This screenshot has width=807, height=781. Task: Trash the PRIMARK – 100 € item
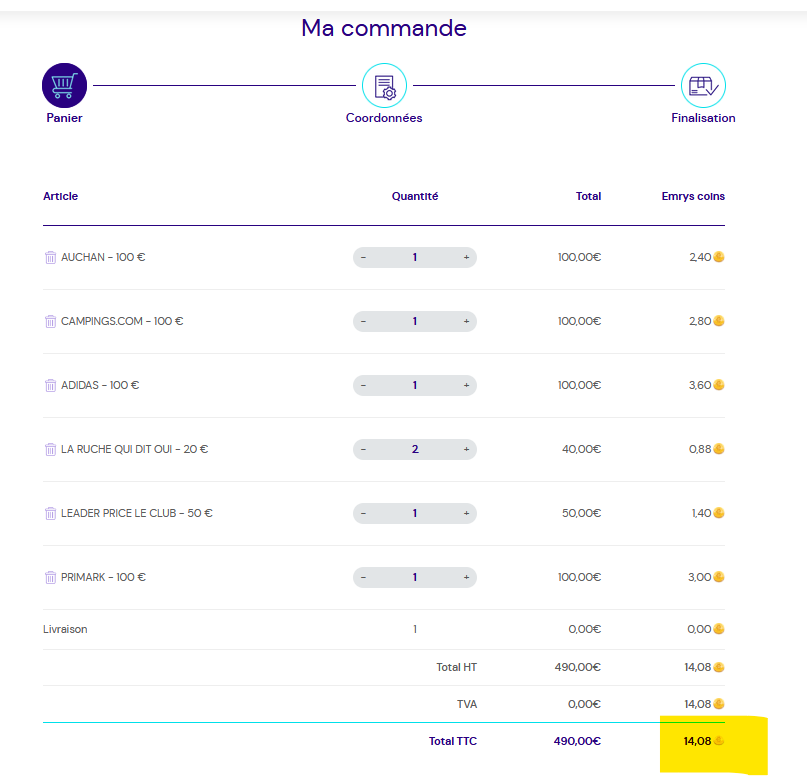pyautogui.click(x=51, y=577)
